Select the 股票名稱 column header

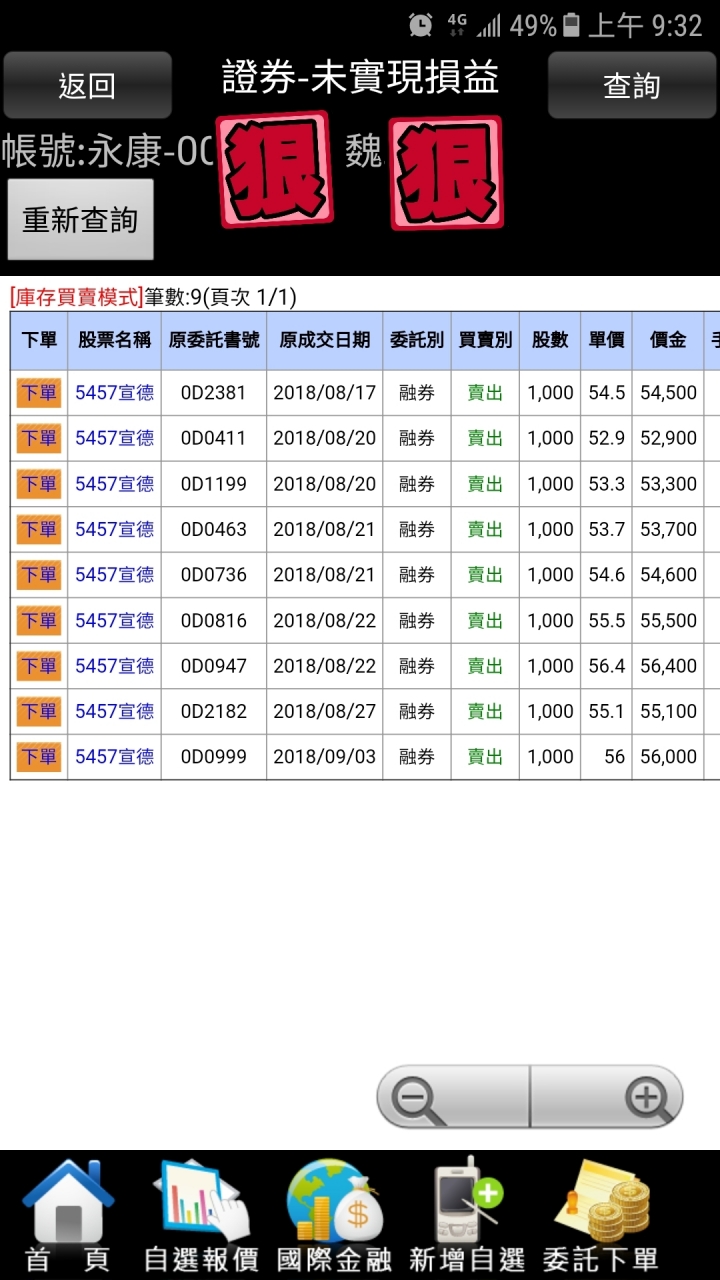click(x=115, y=340)
